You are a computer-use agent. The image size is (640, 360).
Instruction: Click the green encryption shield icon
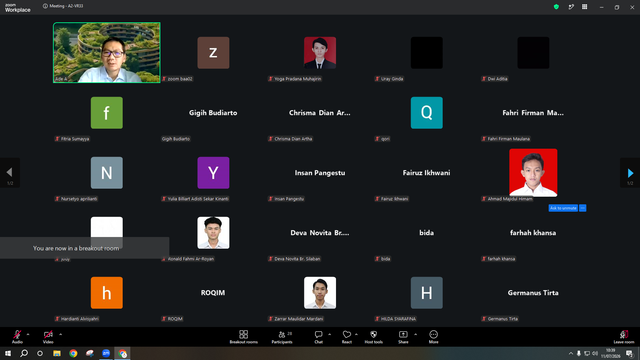tap(556, 7)
